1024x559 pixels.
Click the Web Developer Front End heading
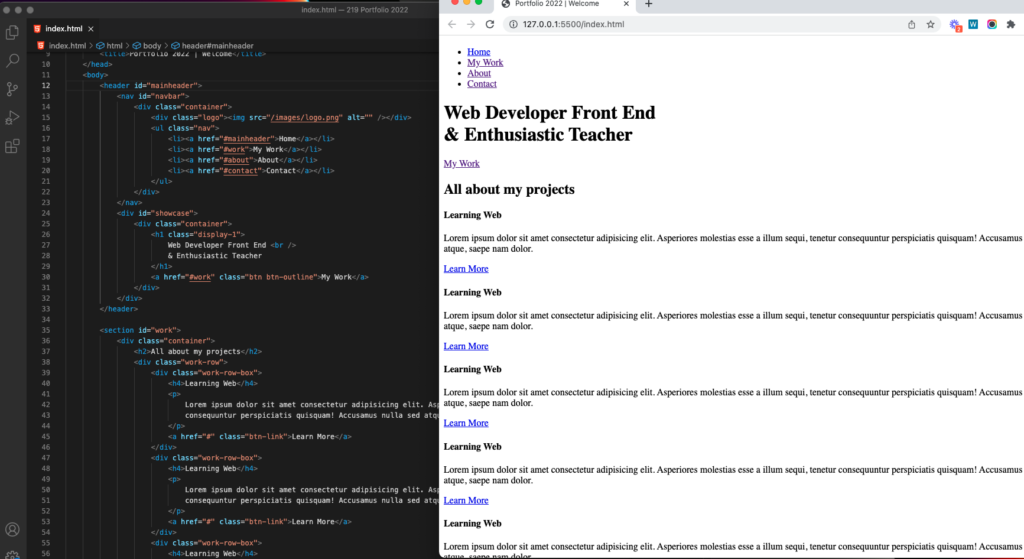549,123
